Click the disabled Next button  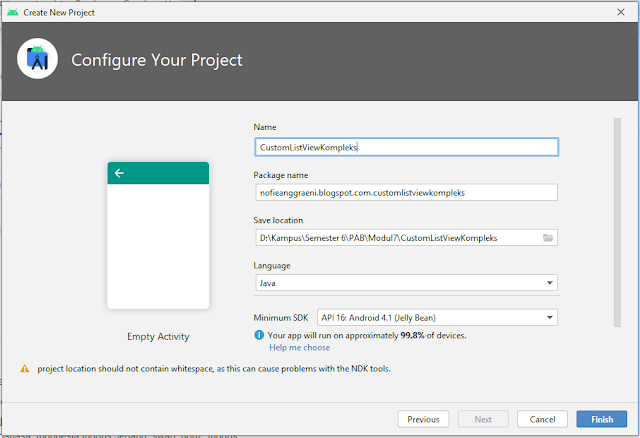point(483,419)
